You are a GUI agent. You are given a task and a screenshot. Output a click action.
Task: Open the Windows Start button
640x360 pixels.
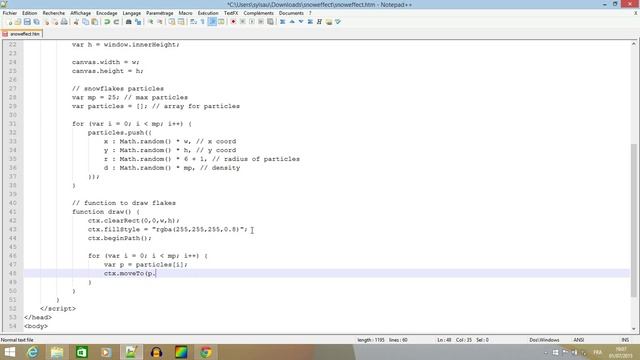click(x=9, y=352)
